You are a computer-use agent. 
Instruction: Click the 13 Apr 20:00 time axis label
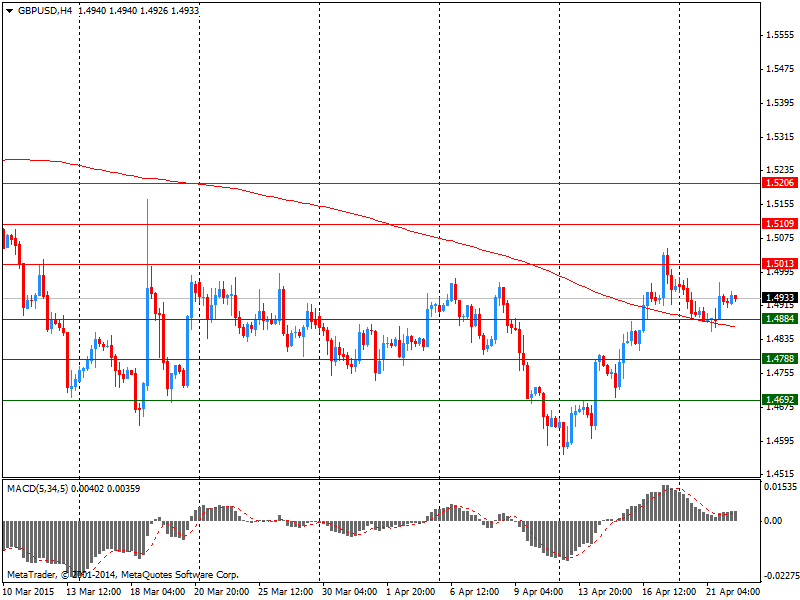click(x=605, y=592)
